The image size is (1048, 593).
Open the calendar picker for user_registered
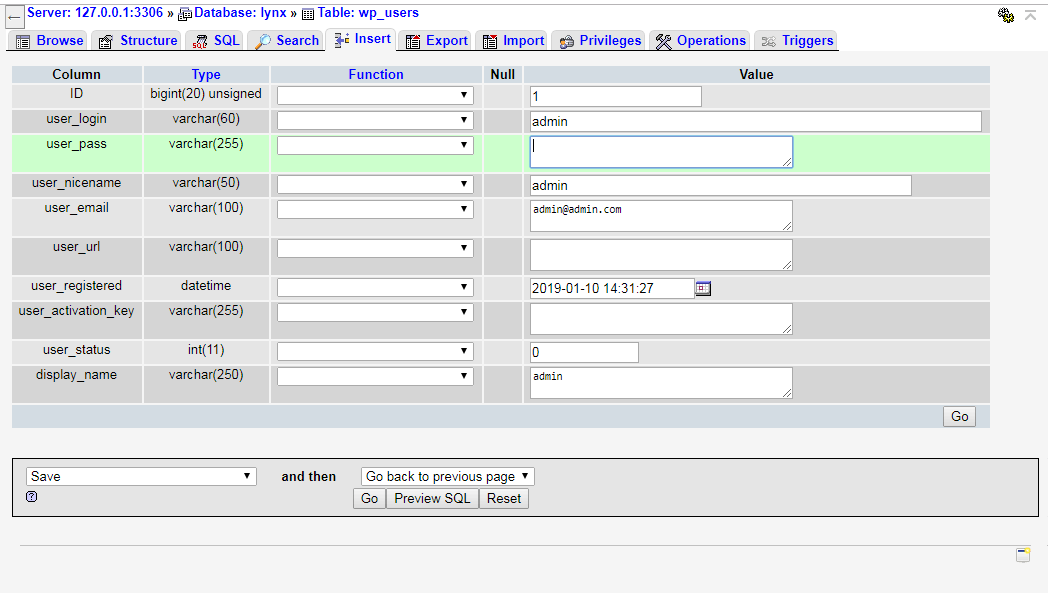pos(703,288)
